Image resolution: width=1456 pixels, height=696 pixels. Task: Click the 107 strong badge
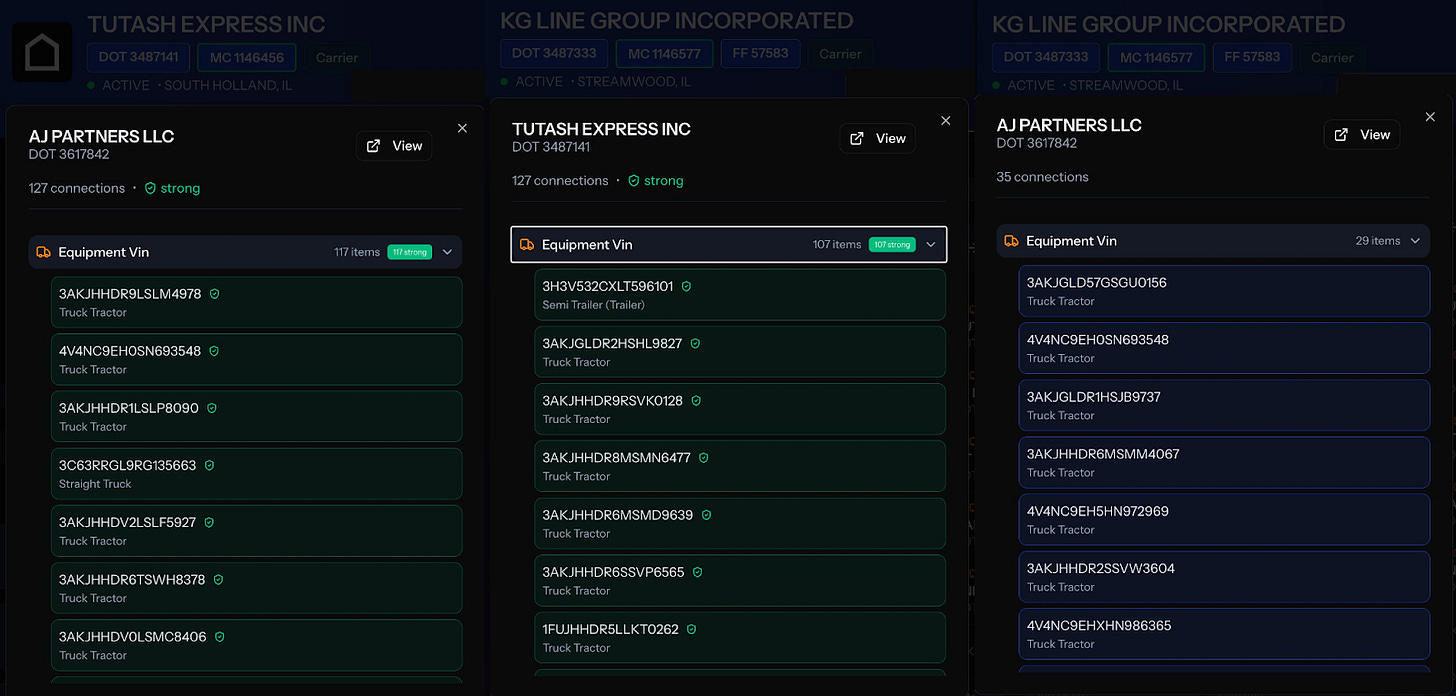pyautogui.click(x=892, y=244)
